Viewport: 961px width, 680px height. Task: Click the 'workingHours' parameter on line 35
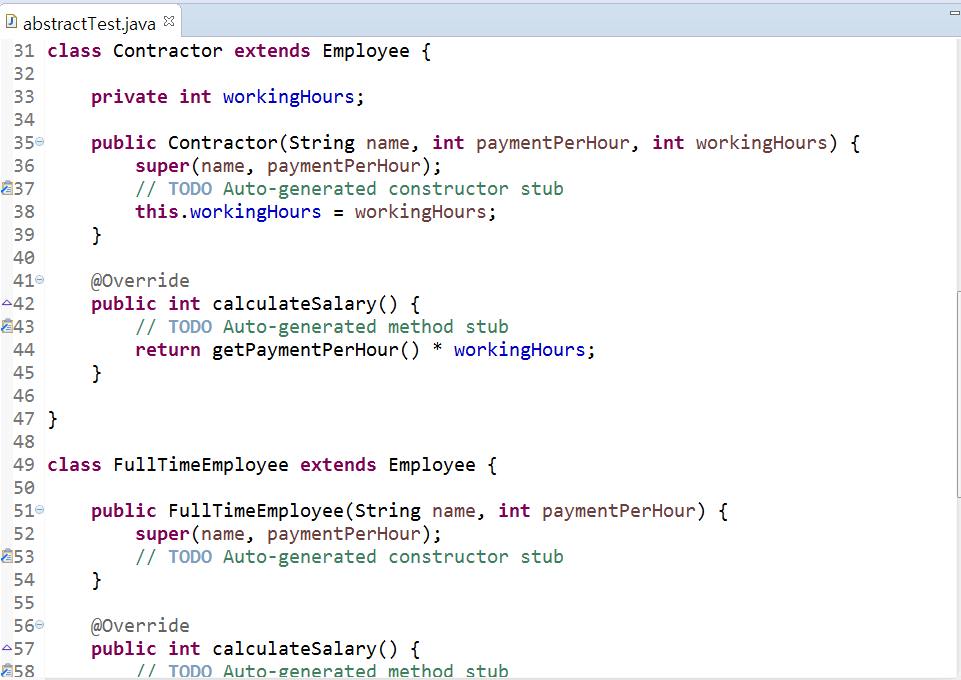point(762,143)
